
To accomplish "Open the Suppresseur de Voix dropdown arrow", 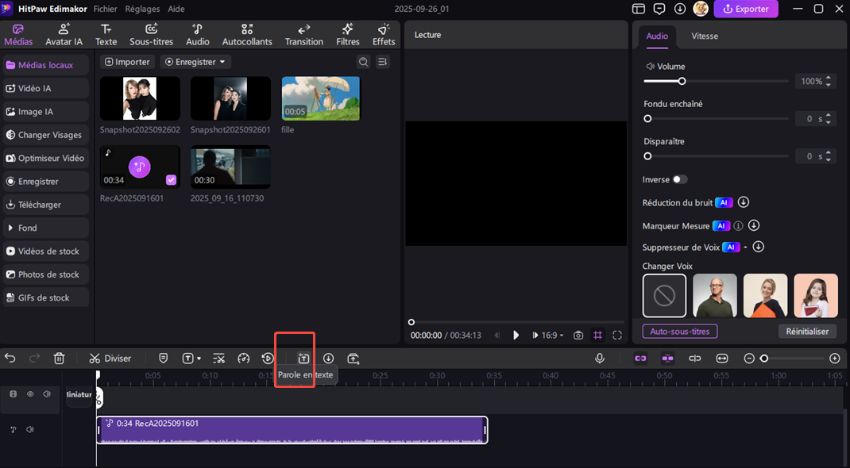I will pos(745,247).
